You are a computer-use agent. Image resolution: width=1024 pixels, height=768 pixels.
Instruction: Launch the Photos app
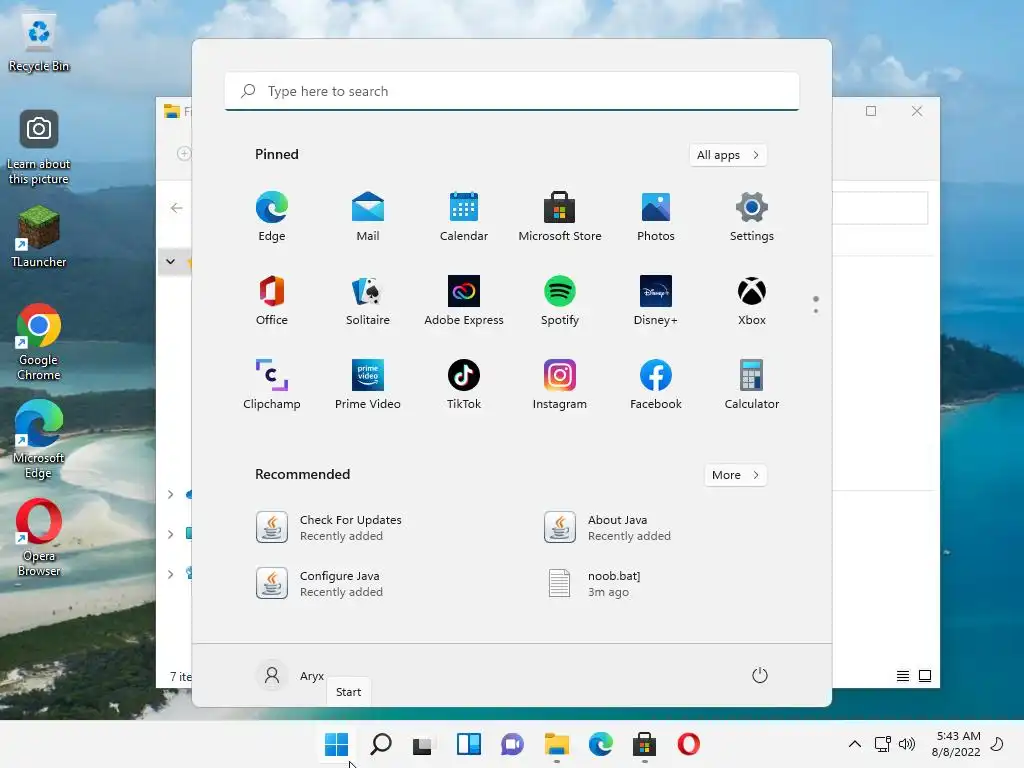point(656,217)
